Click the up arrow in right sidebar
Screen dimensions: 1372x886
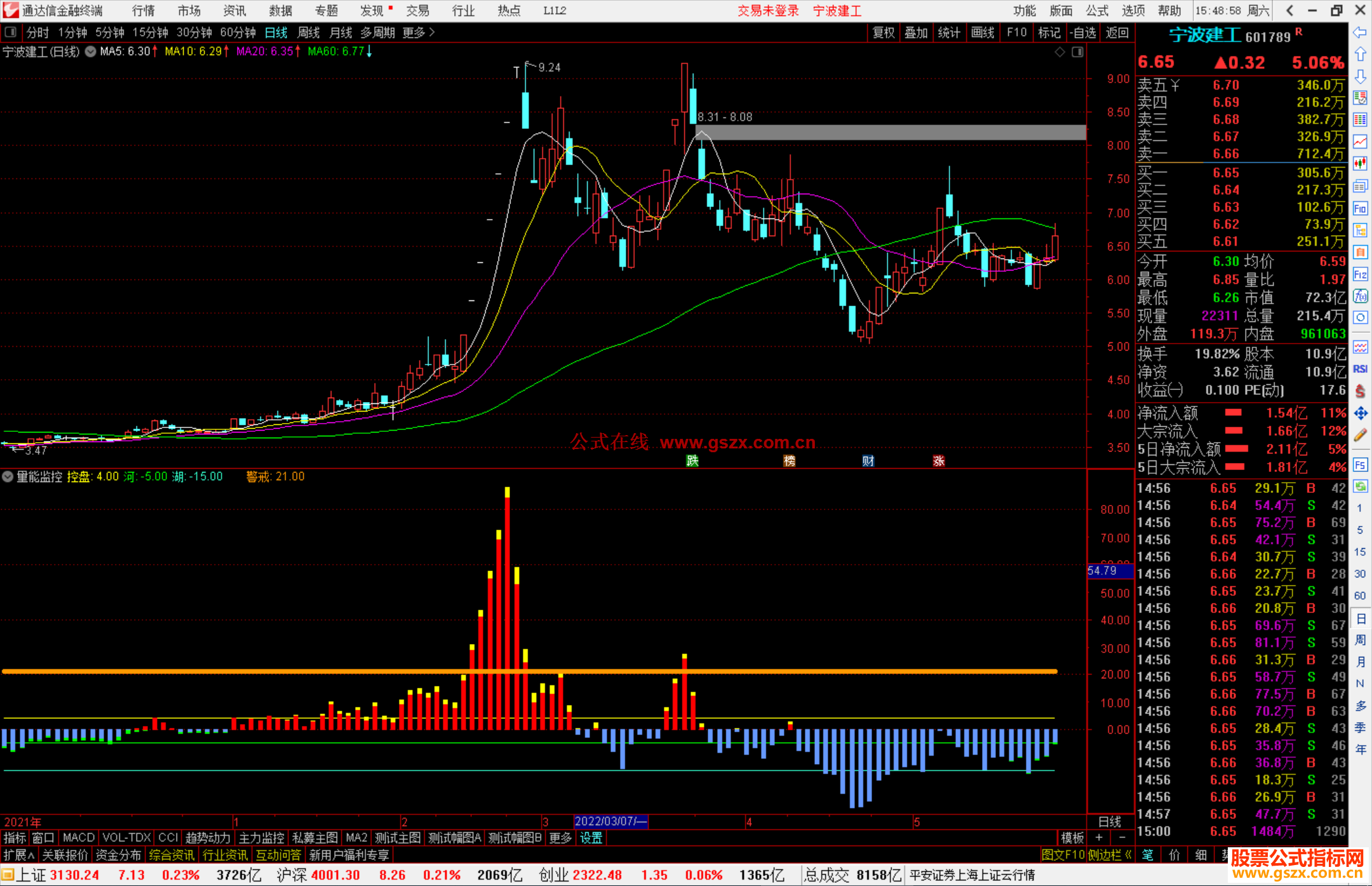(x=1360, y=55)
